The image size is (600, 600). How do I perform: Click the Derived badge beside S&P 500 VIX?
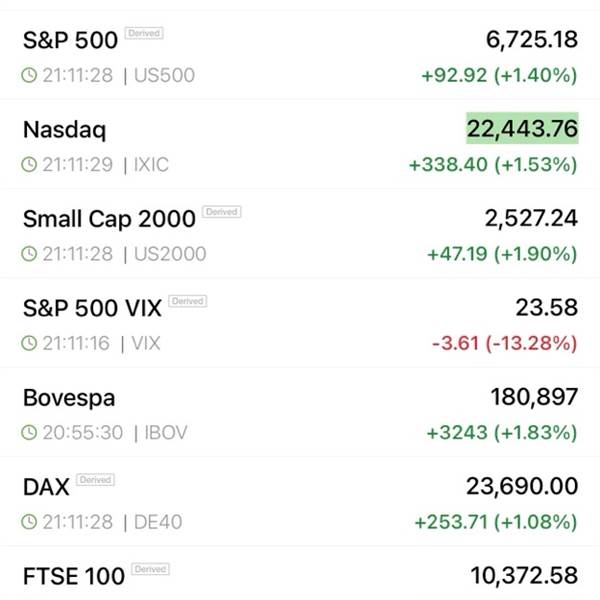coord(187,301)
